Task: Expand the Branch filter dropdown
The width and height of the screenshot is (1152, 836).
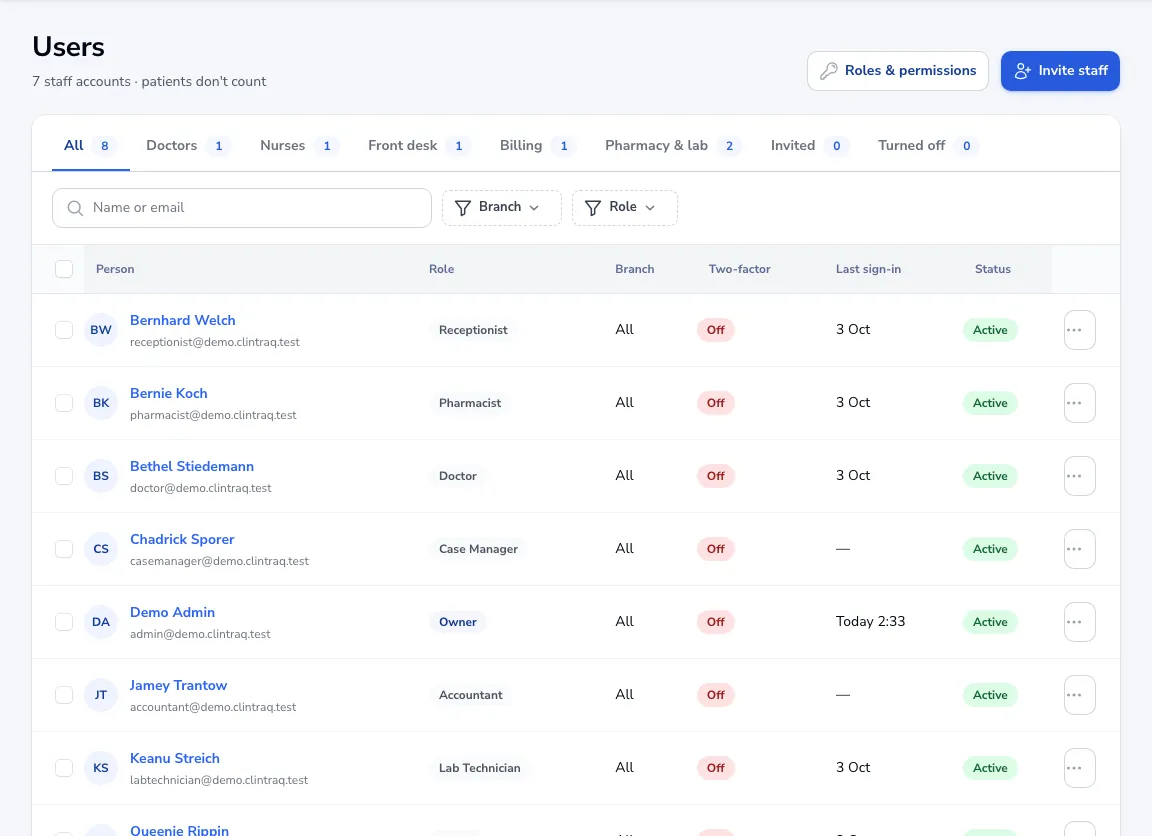Action: point(502,208)
